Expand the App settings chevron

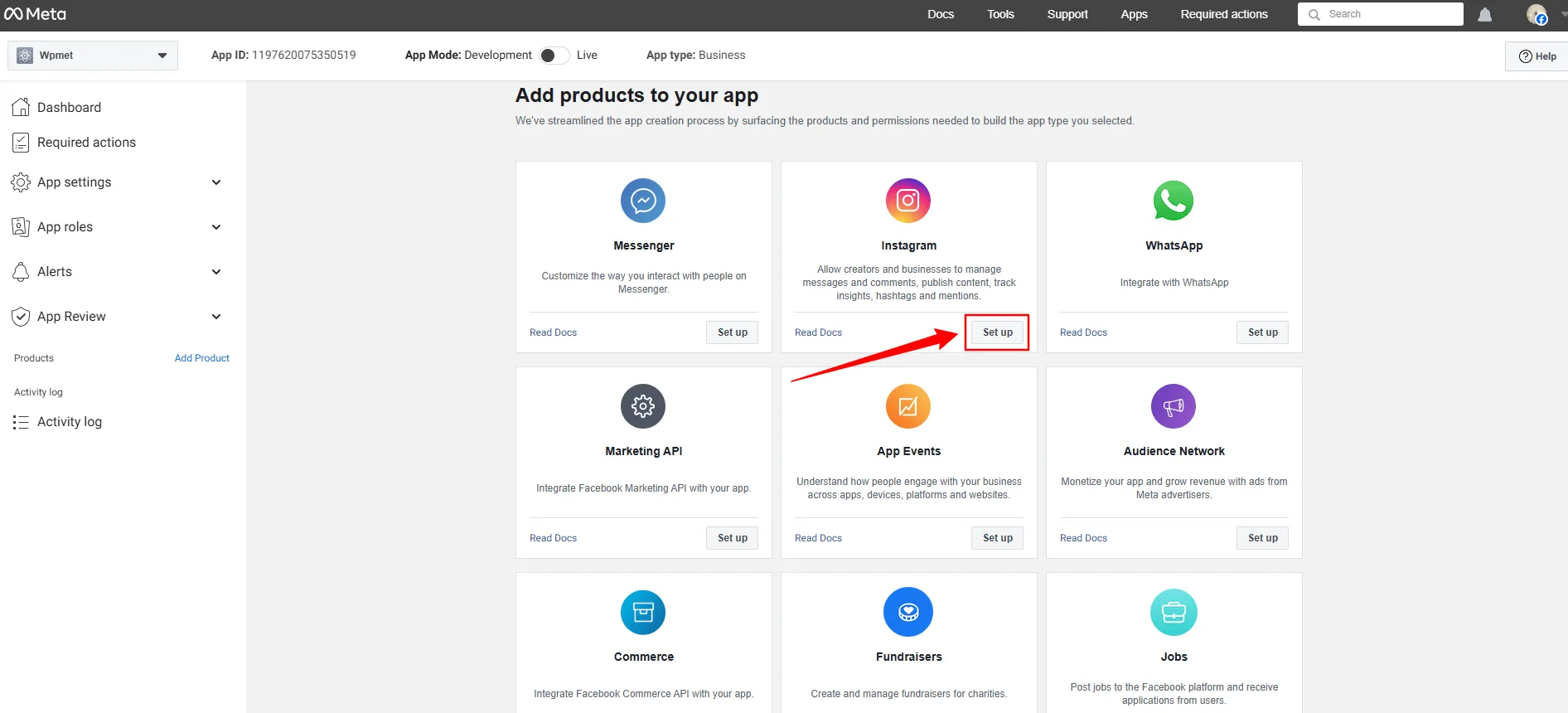pos(216,182)
